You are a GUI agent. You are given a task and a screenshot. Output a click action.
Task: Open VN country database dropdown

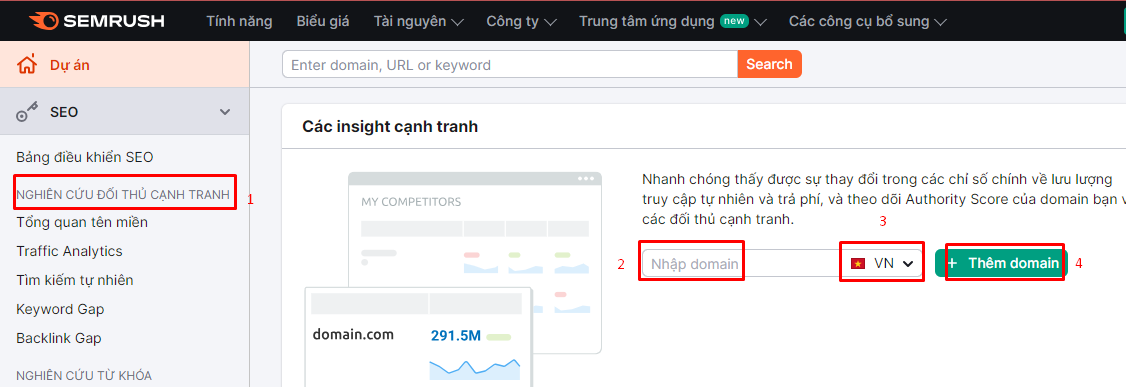[x=882, y=264]
